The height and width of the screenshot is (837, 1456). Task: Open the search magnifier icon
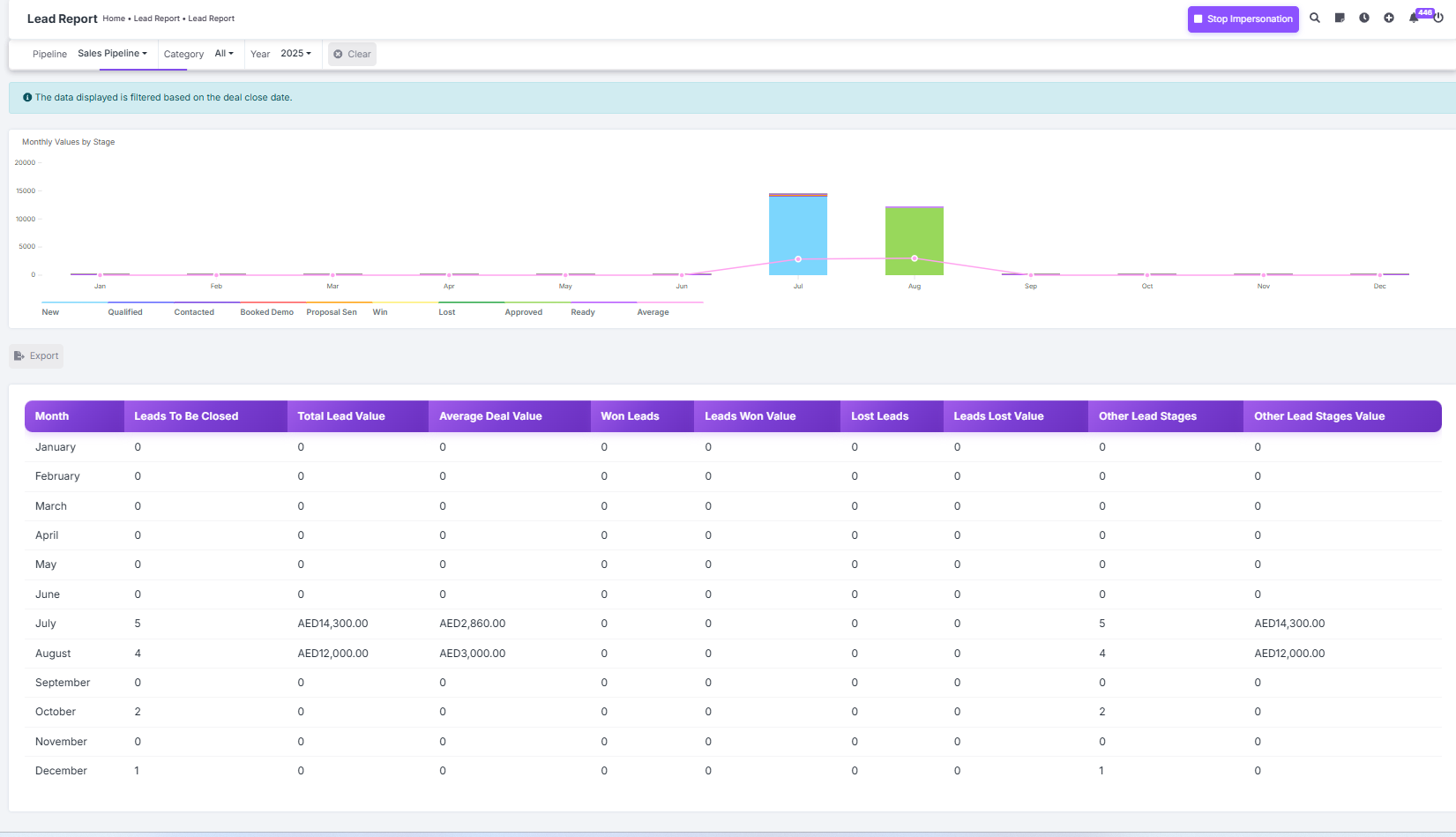(1314, 18)
